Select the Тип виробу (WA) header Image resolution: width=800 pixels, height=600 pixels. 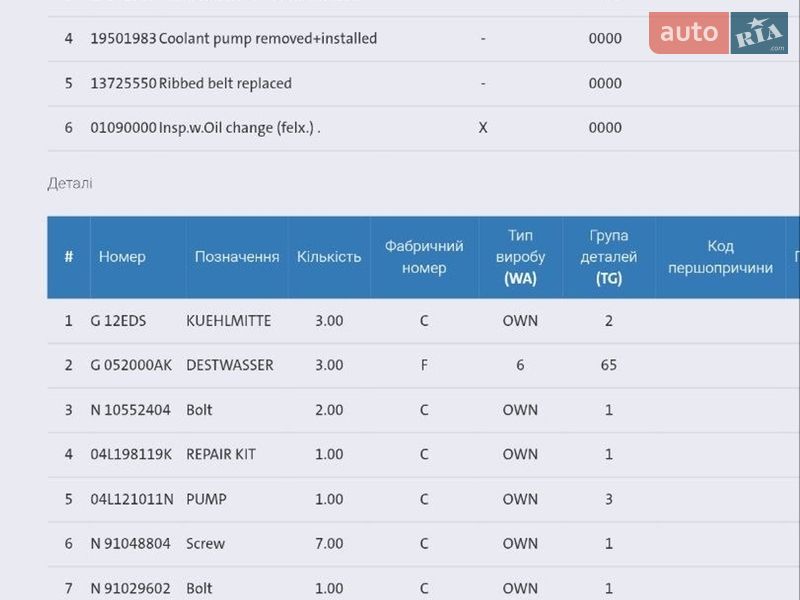tap(520, 257)
